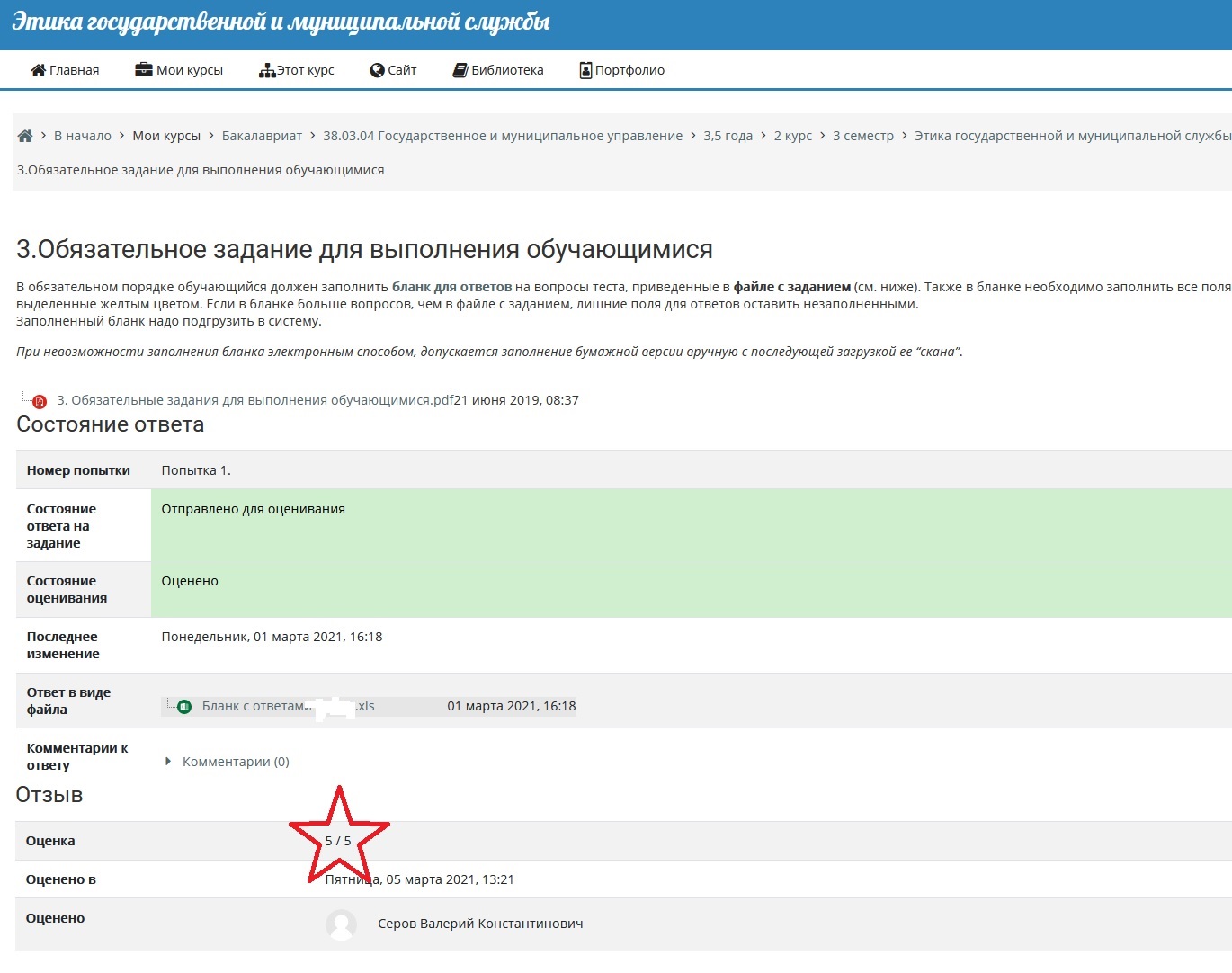
Task: Click the house icon next to Главная
Action: tap(39, 70)
